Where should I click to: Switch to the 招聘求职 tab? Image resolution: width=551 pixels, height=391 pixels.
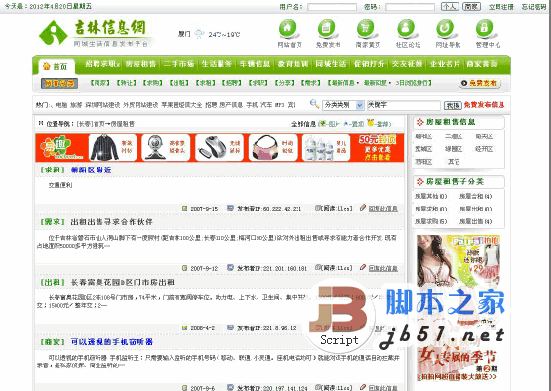pyautogui.click(x=102, y=64)
